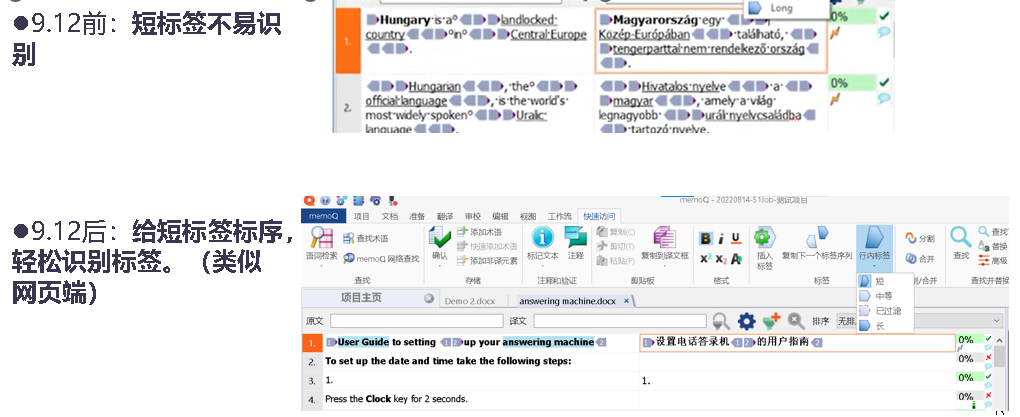Open the 文档 ribbon tab
The height and width of the screenshot is (417, 1020).
click(389, 216)
